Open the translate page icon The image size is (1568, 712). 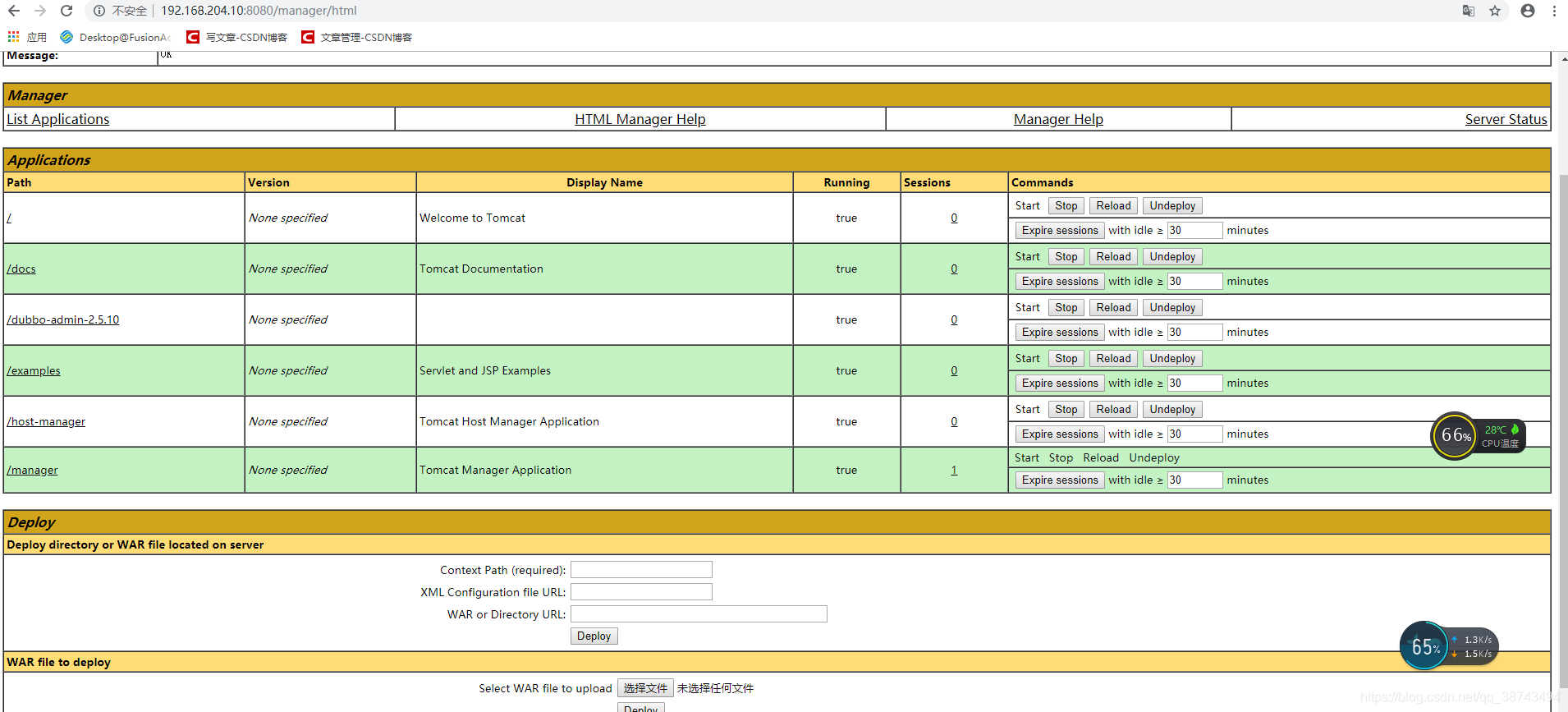coord(1469,11)
